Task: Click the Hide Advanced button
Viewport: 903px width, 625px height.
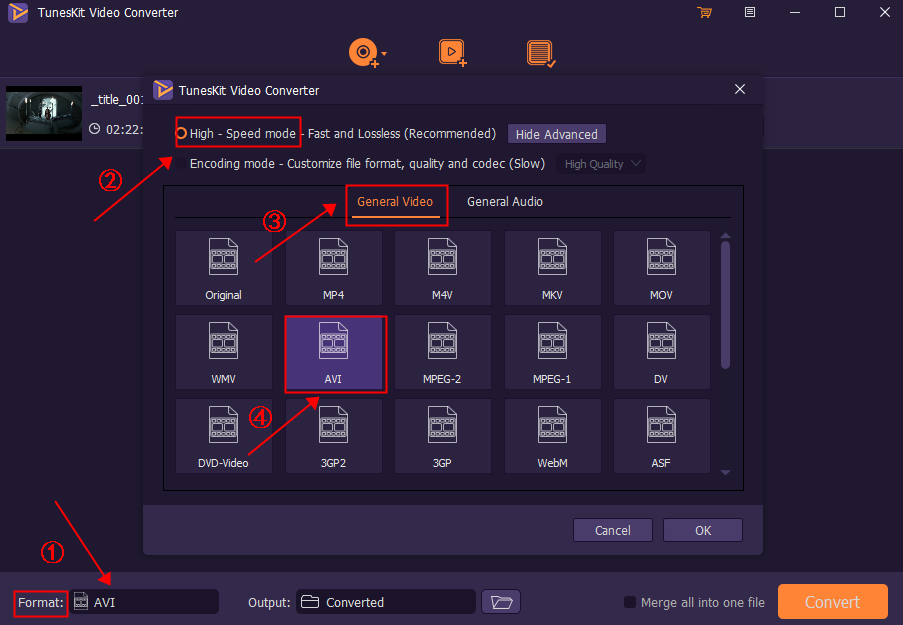Action: pyautogui.click(x=556, y=134)
